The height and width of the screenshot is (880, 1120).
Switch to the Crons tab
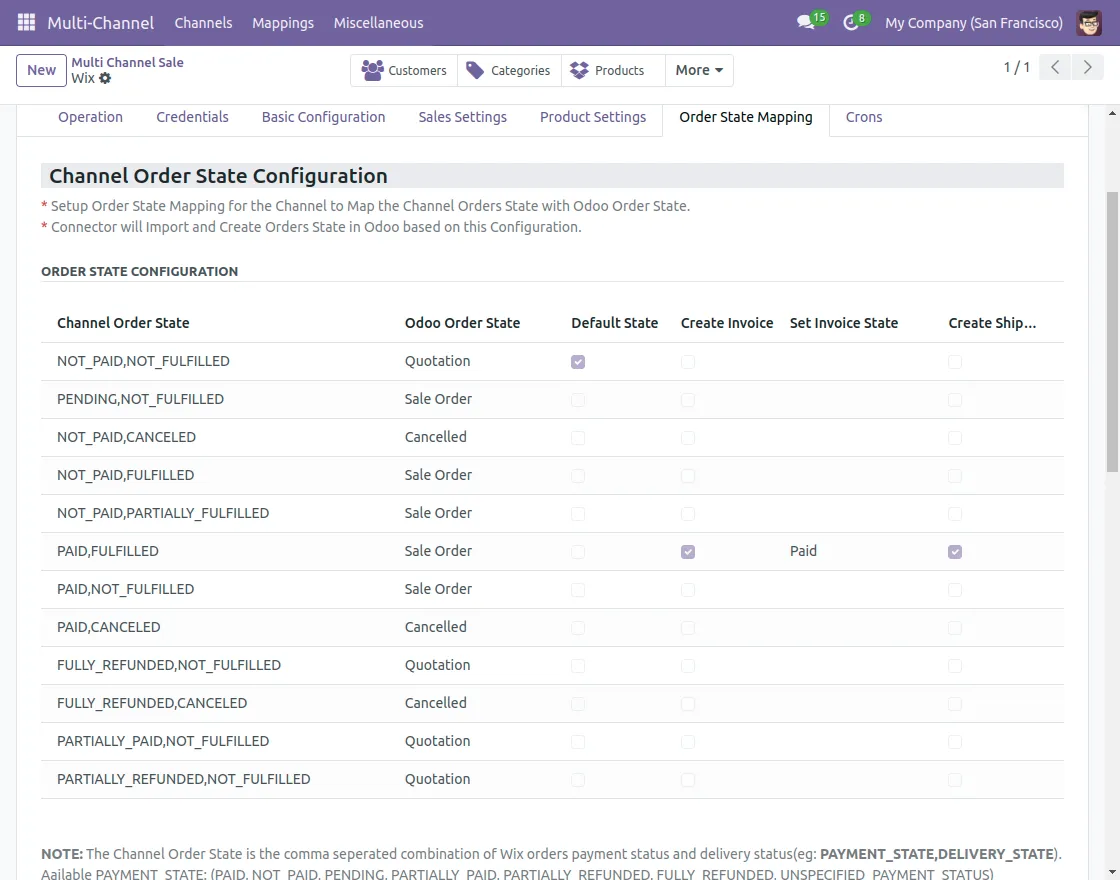864,117
